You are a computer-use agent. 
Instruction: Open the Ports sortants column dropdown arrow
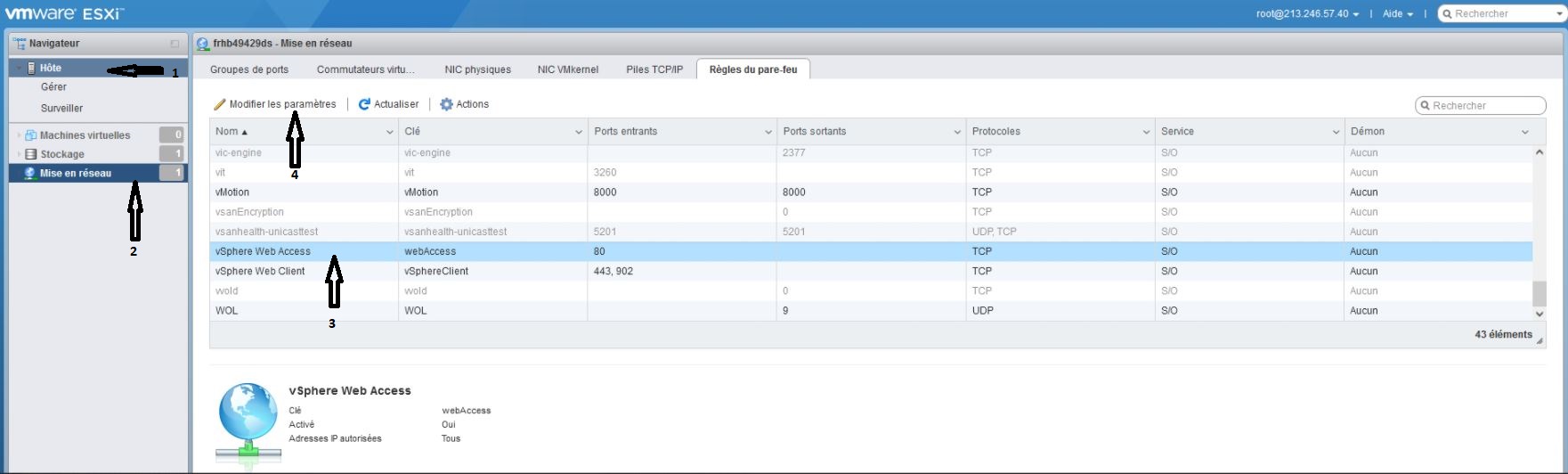click(x=957, y=132)
